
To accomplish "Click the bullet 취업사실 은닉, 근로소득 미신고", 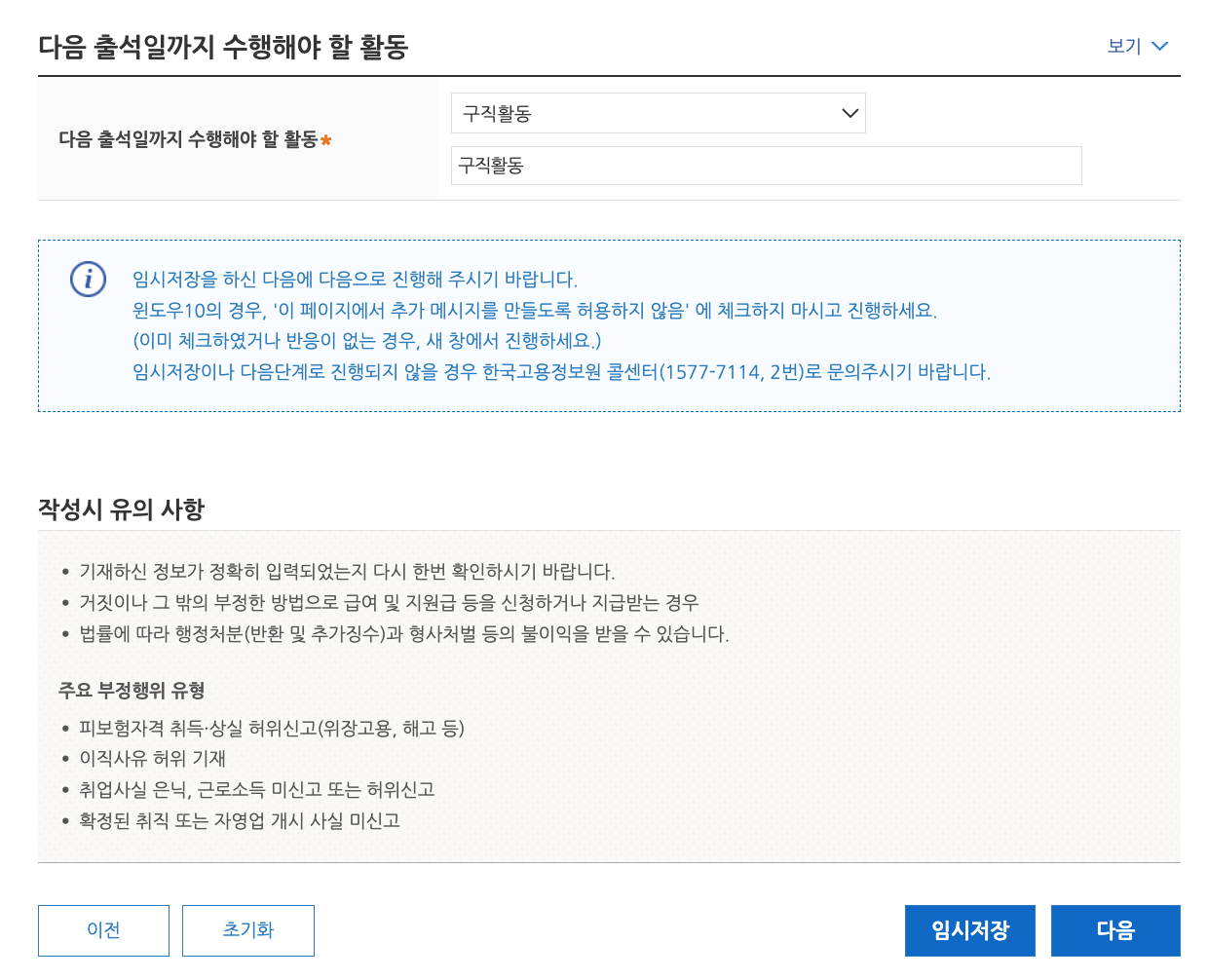I will [256, 790].
